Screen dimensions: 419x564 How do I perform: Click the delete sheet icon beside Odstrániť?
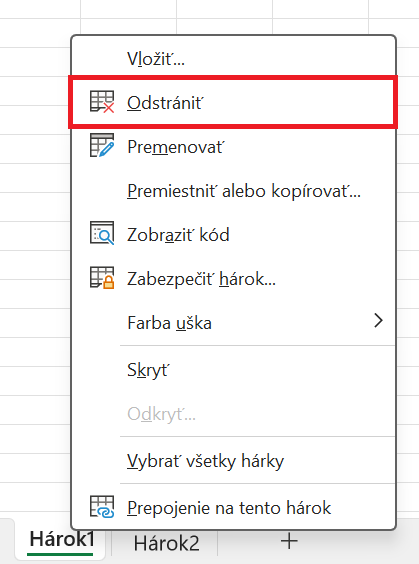click(102, 102)
